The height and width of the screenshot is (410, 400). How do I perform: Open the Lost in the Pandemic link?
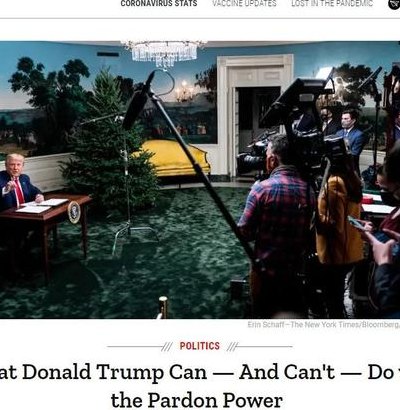(332, 4)
